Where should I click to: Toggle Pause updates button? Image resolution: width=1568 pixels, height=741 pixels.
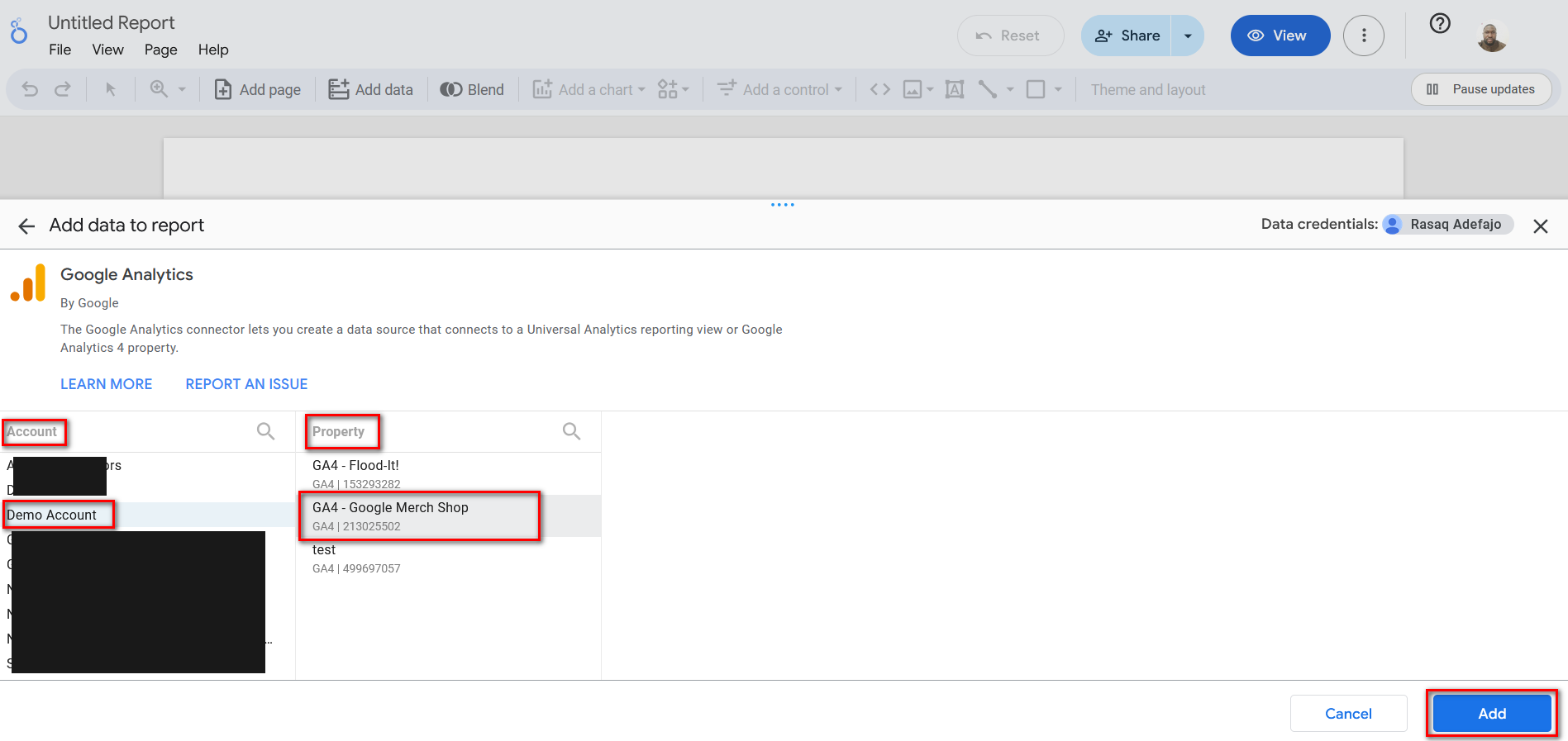pos(1481,89)
